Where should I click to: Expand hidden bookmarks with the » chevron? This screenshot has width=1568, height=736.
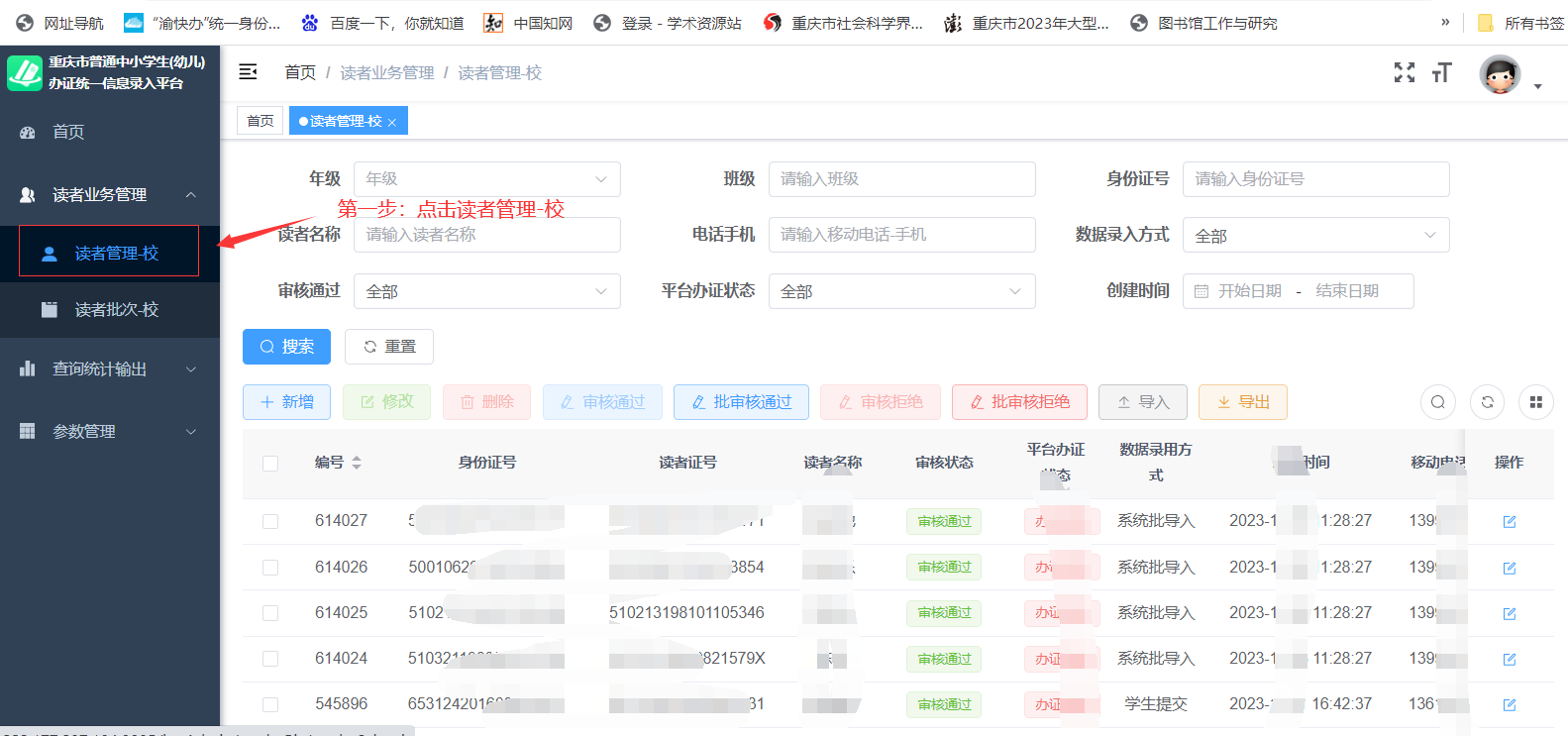[1445, 22]
